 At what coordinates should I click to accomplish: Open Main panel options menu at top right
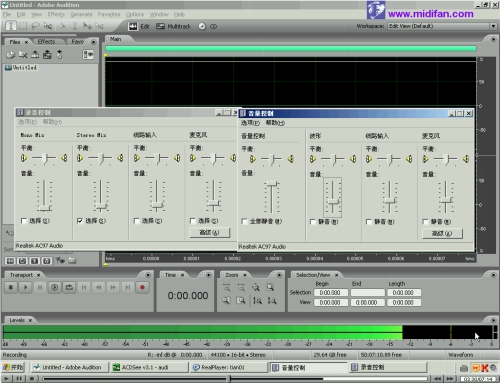tap(493, 39)
